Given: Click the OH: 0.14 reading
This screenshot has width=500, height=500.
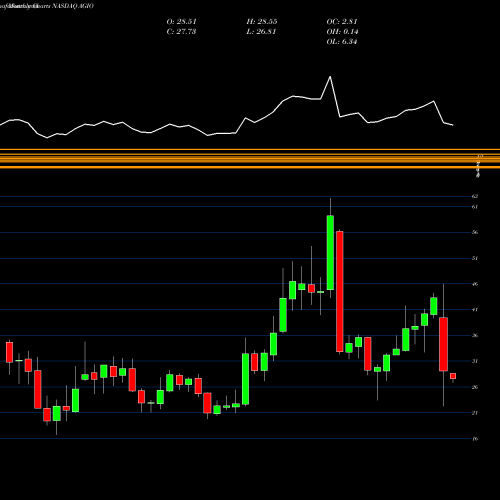Looking at the screenshot, I should 342,32.
